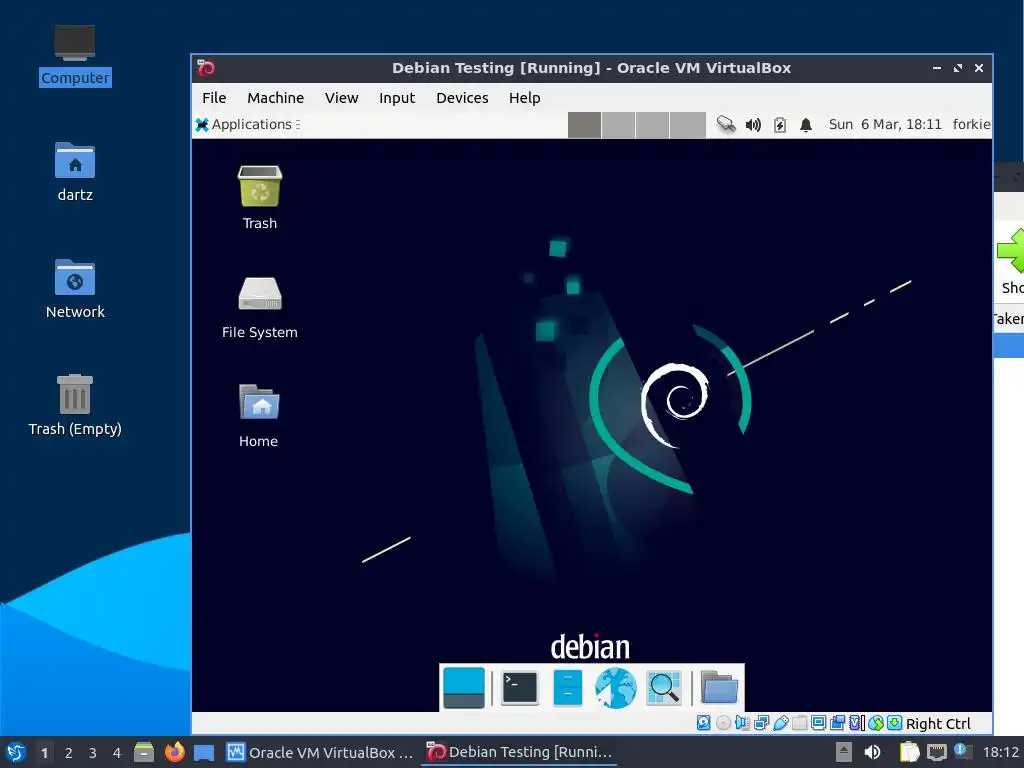This screenshot has width=1024, height=768.
Task: Click audio indicator in VirtualBox status bar
Action: pyautogui.click(x=742, y=723)
